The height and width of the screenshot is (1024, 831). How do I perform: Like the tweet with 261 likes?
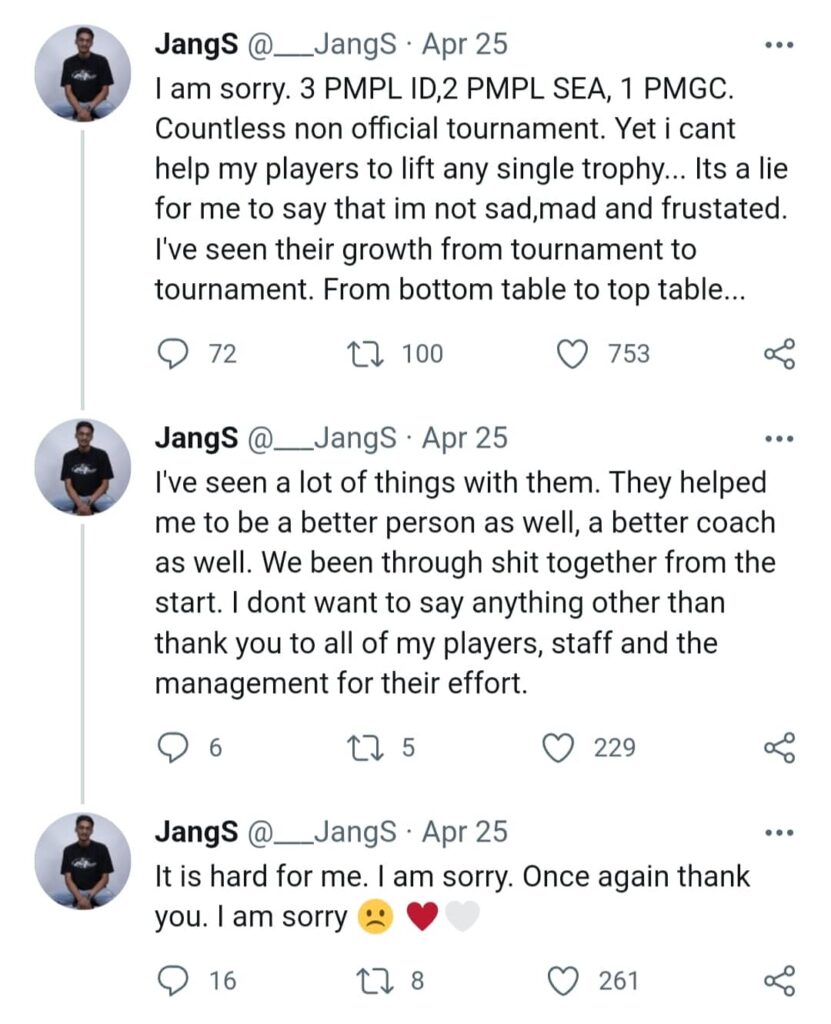[564, 981]
